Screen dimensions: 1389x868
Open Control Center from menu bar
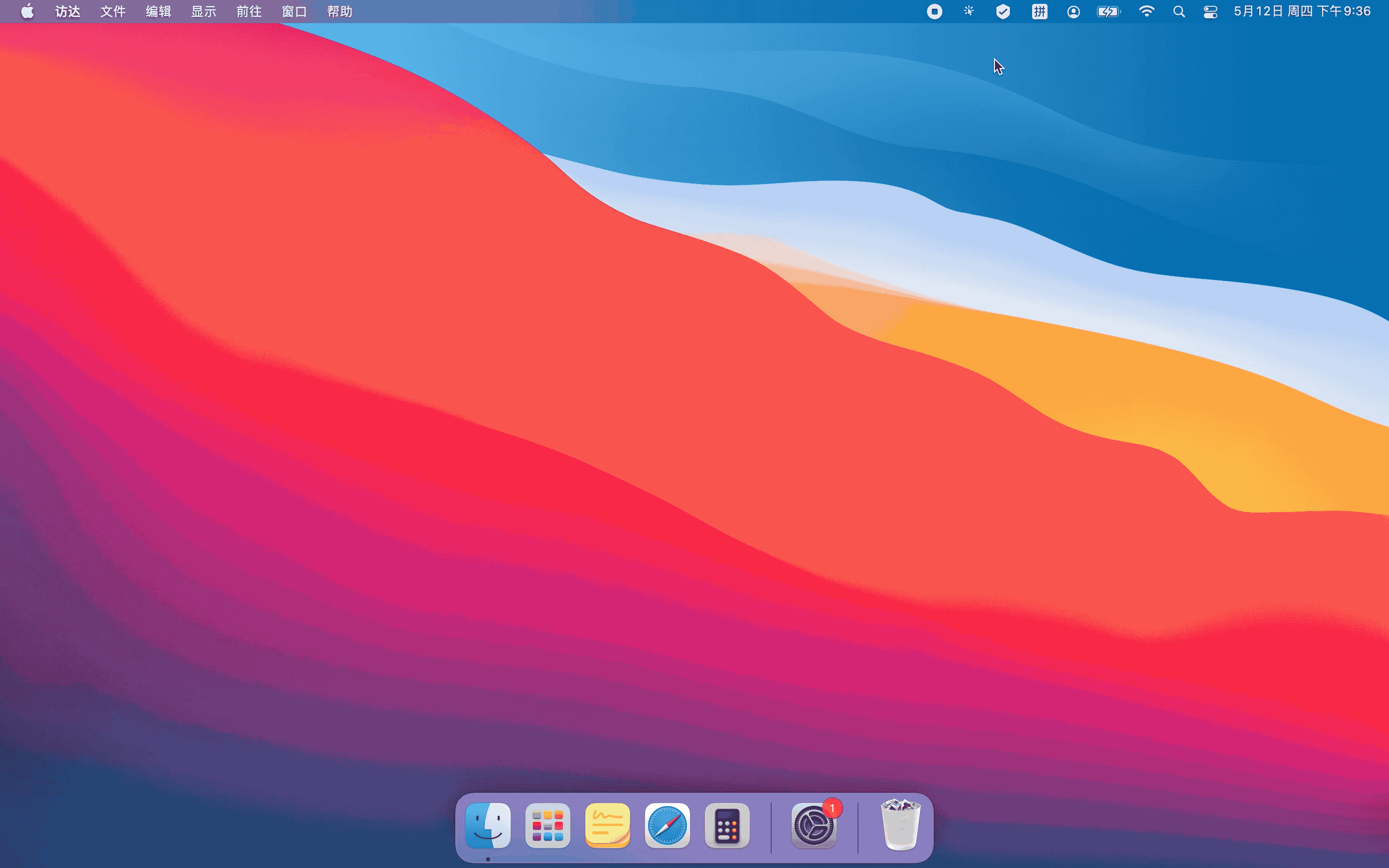click(x=1210, y=12)
